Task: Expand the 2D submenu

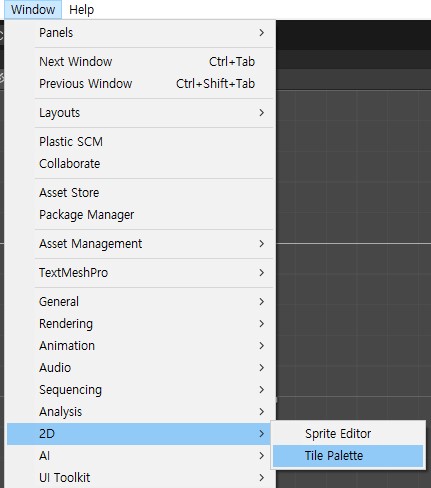Action: pos(138,434)
